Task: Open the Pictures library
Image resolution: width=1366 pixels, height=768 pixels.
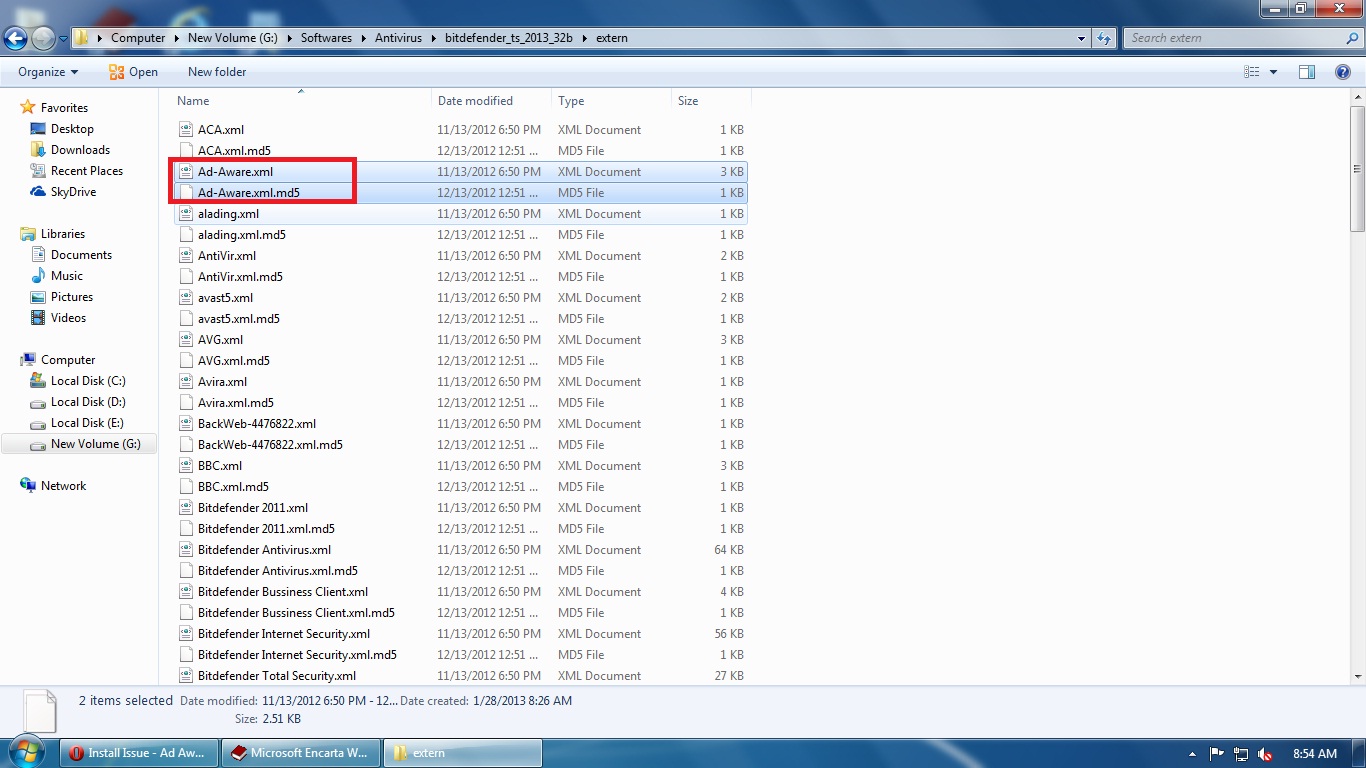Action: (72, 297)
